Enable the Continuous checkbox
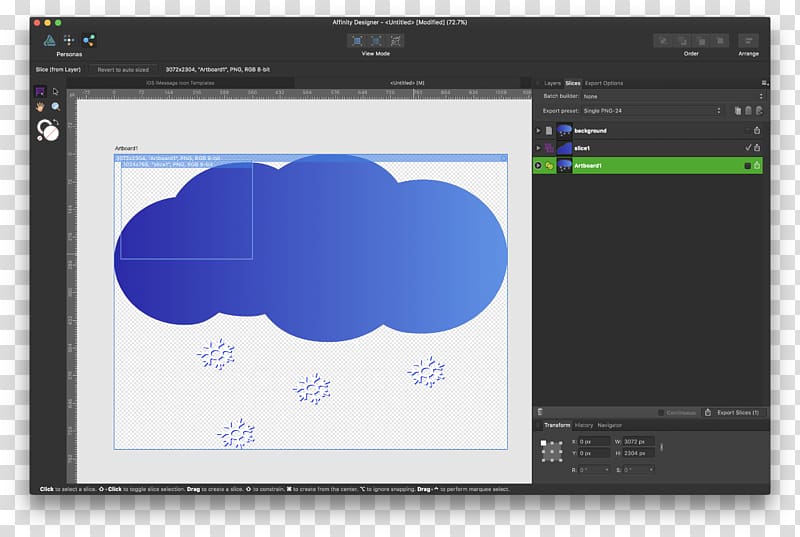This screenshot has height=537, width=800. [662, 412]
